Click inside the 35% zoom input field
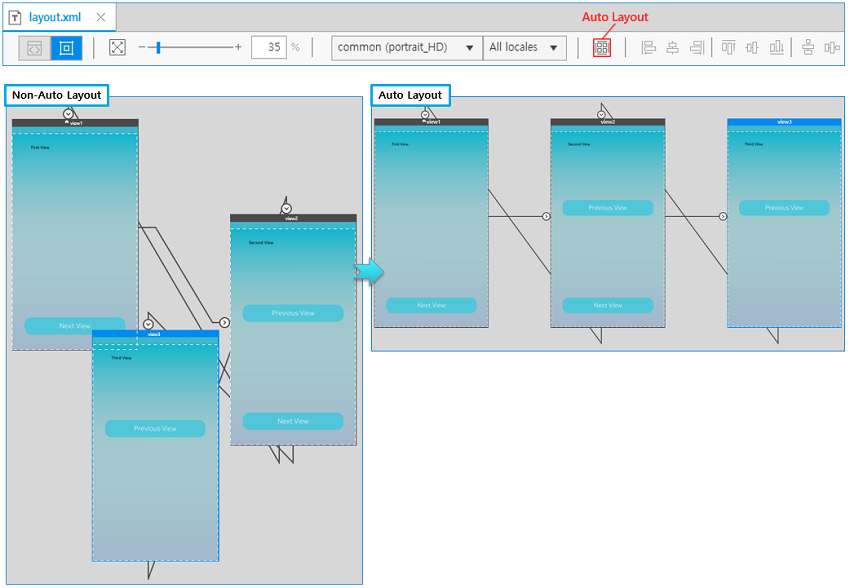The height and width of the screenshot is (588, 850). point(269,47)
